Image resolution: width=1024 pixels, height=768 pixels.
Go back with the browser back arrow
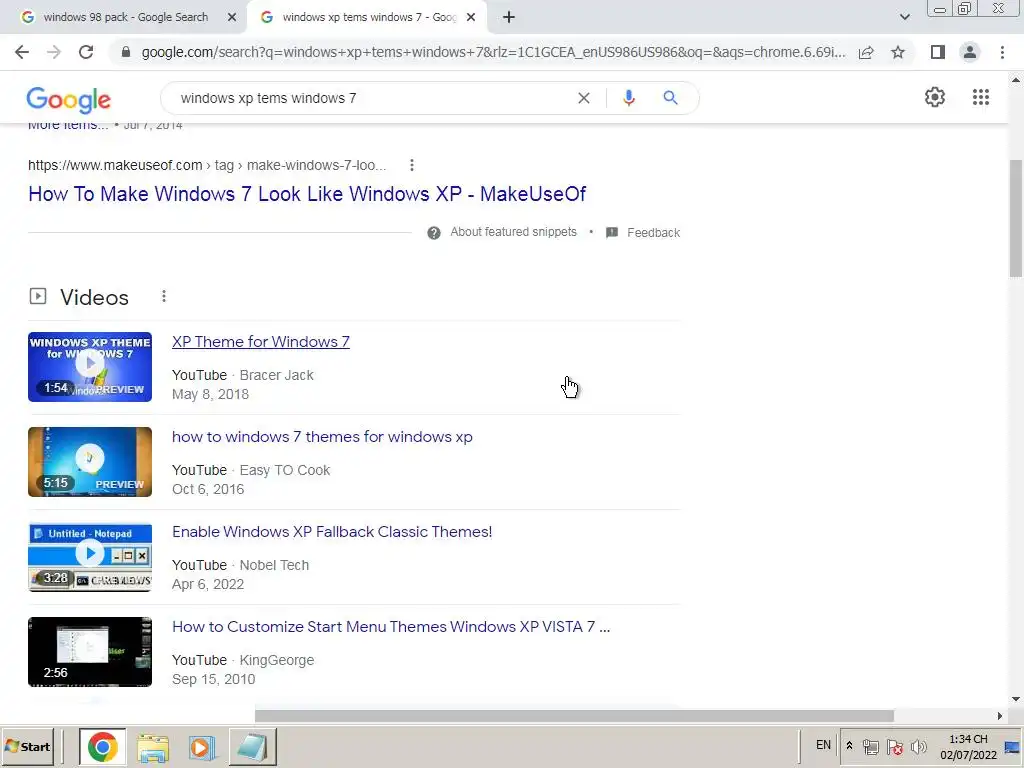(22, 52)
